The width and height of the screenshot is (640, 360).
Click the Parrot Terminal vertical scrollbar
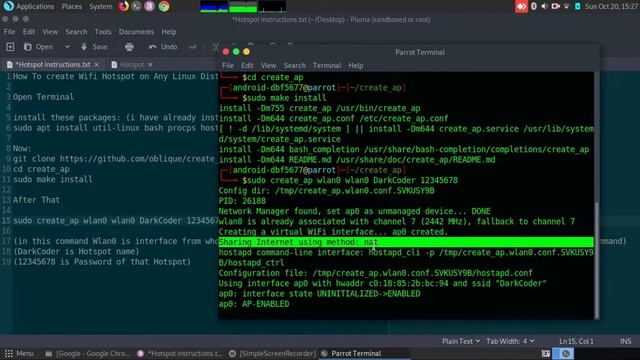click(597, 260)
